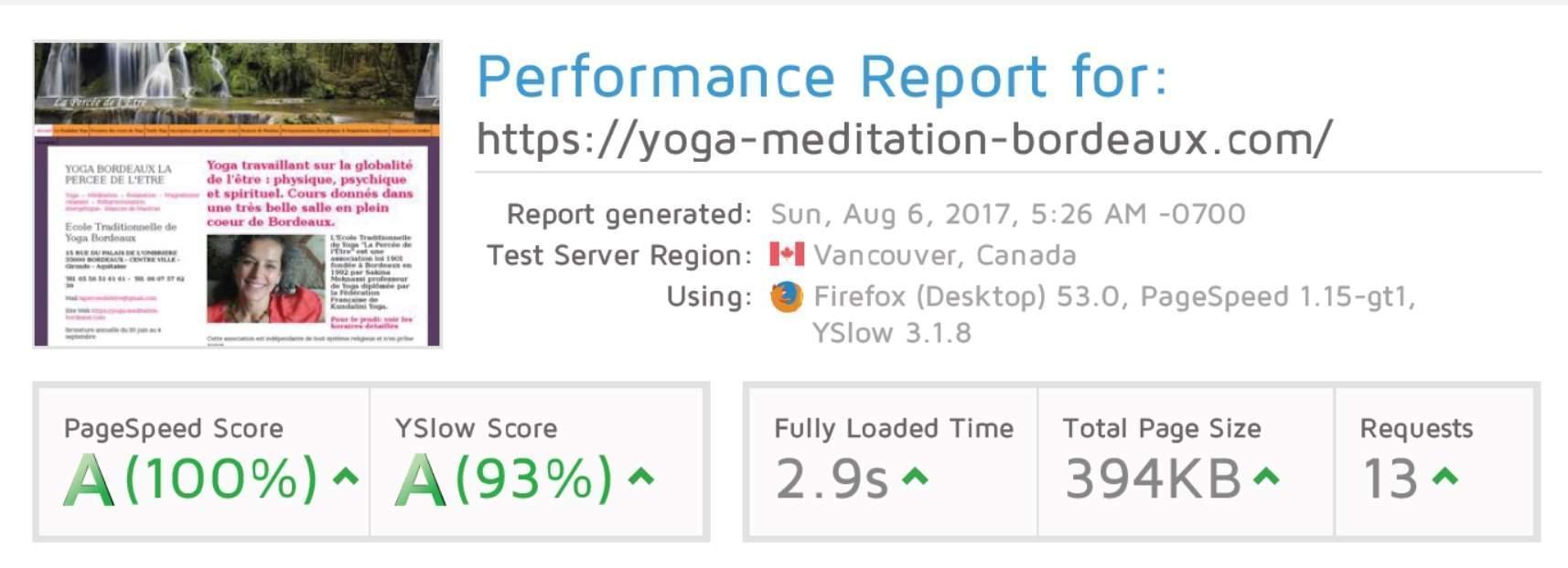Click the Vancouver, Canada region text

pyautogui.click(x=948, y=255)
